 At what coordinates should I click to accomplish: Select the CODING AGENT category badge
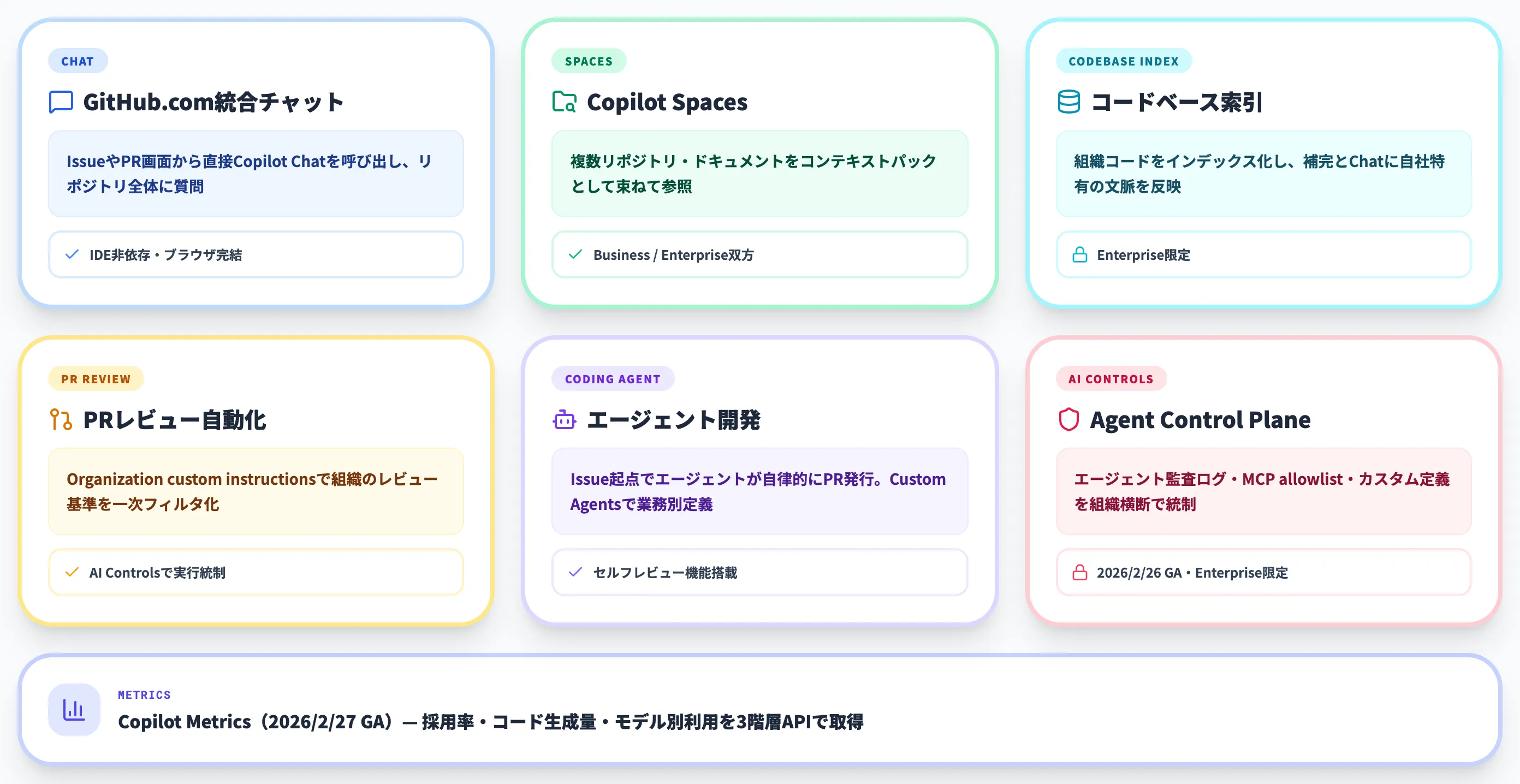(613, 379)
